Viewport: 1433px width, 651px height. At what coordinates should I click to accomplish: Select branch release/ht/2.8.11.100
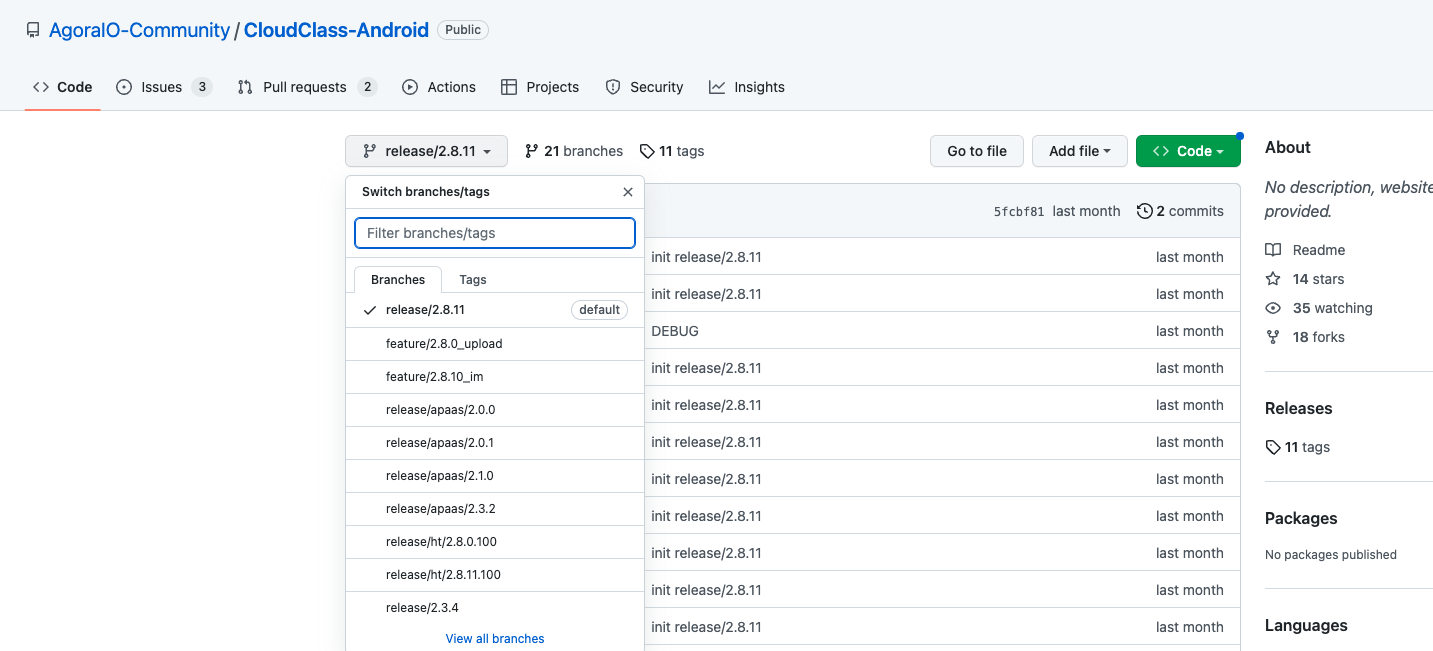click(x=495, y=575)
